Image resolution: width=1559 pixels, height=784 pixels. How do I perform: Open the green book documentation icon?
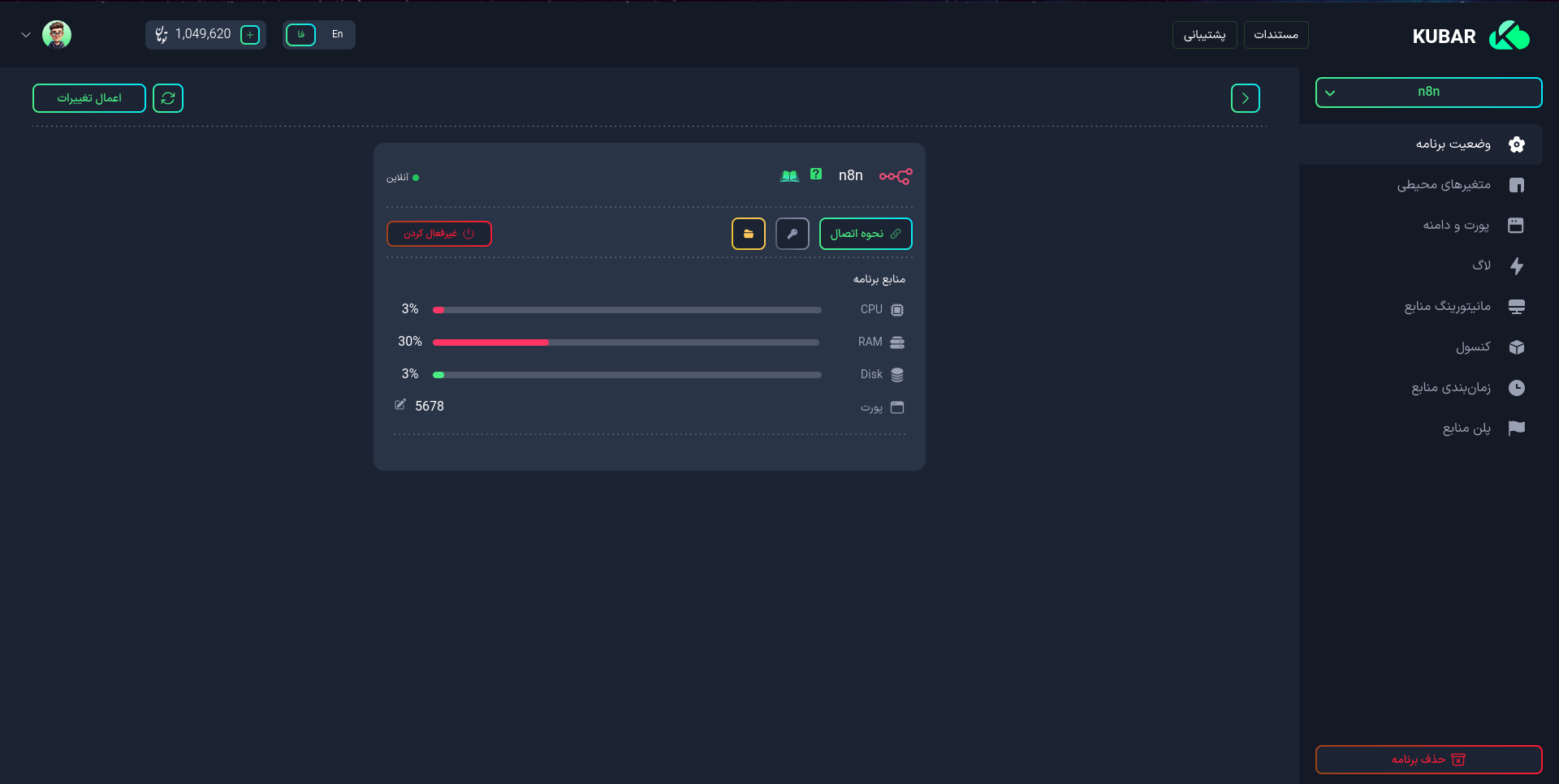coord(789,175)
